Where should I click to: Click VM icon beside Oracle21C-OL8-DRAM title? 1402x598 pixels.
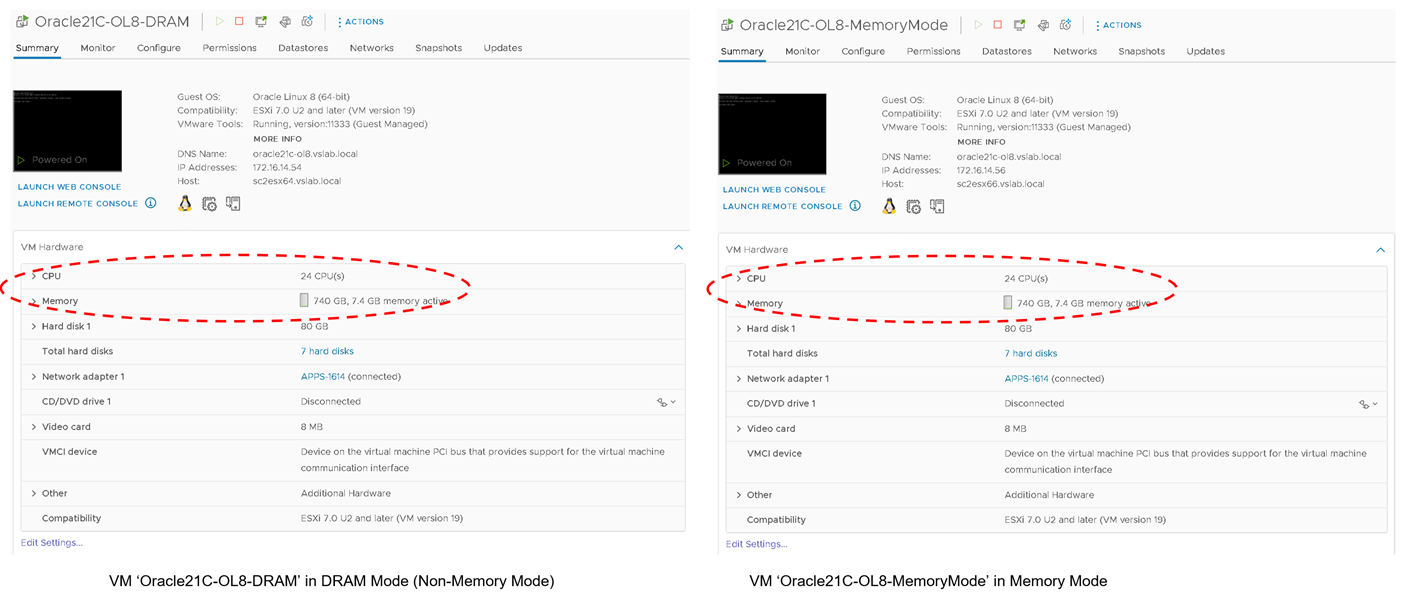[x=22, y=21]
